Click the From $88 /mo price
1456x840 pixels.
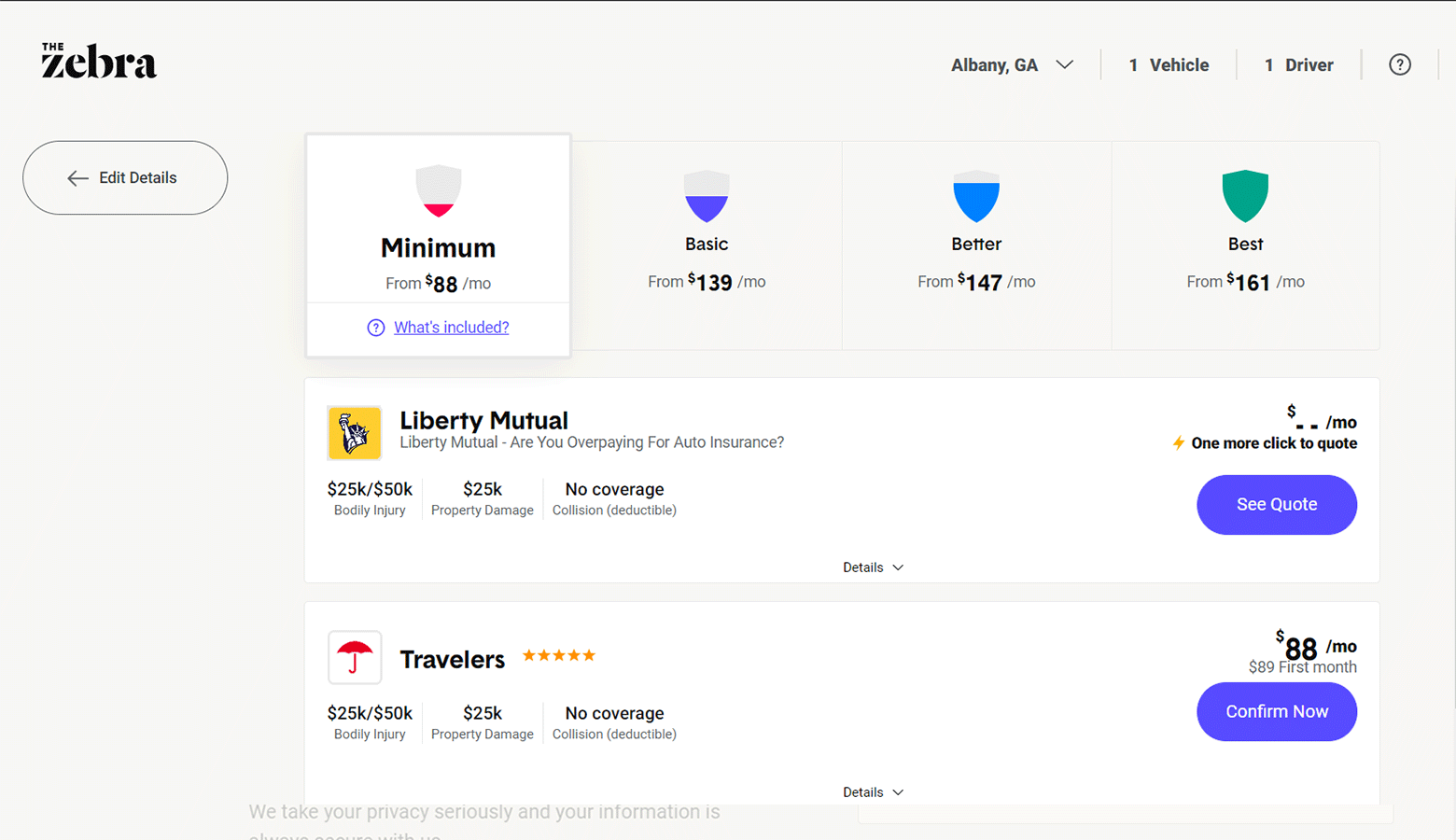pos(438,284)
